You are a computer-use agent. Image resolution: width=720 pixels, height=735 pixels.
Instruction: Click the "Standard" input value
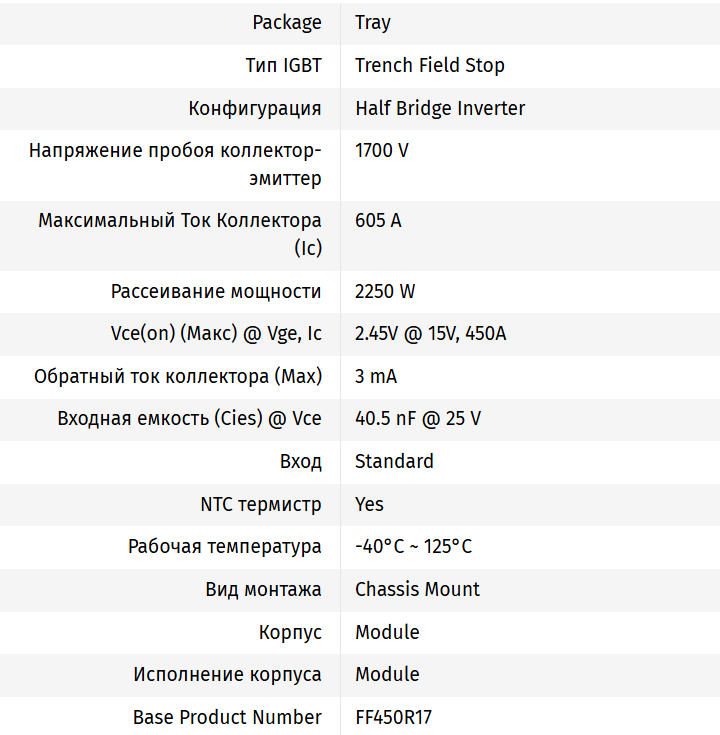click(x=394, y=461)
